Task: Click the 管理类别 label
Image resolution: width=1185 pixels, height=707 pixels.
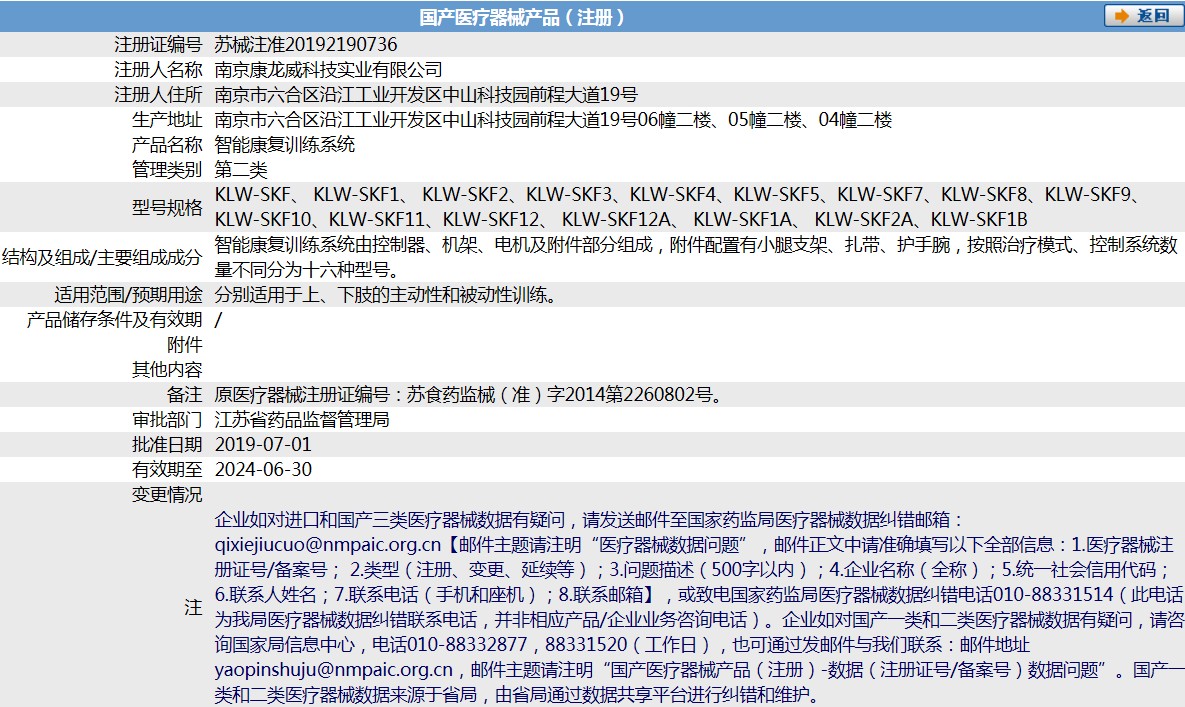Action: click(x=167, y=169)
